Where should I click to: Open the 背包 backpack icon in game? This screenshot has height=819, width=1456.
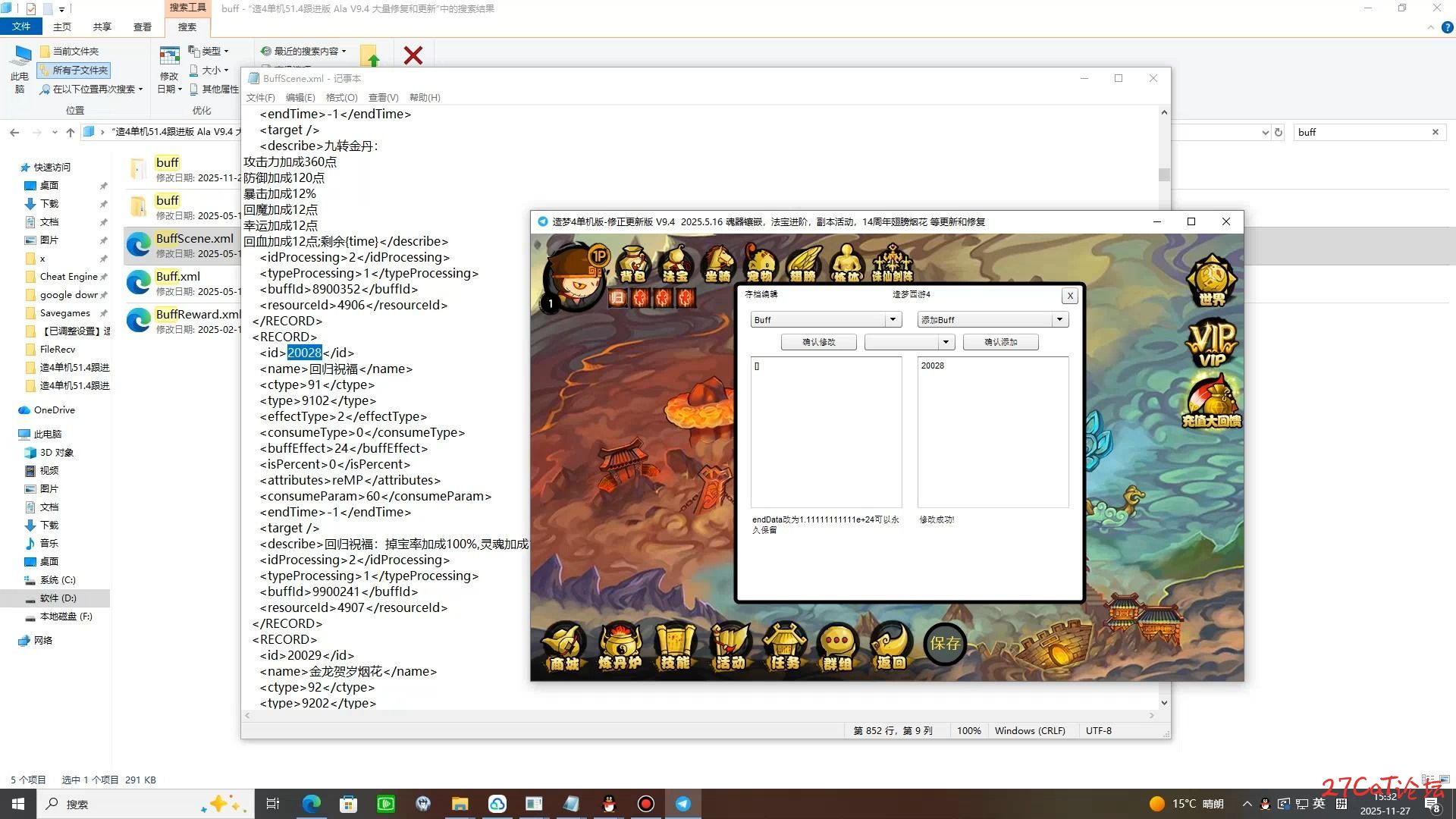(632, 263)
